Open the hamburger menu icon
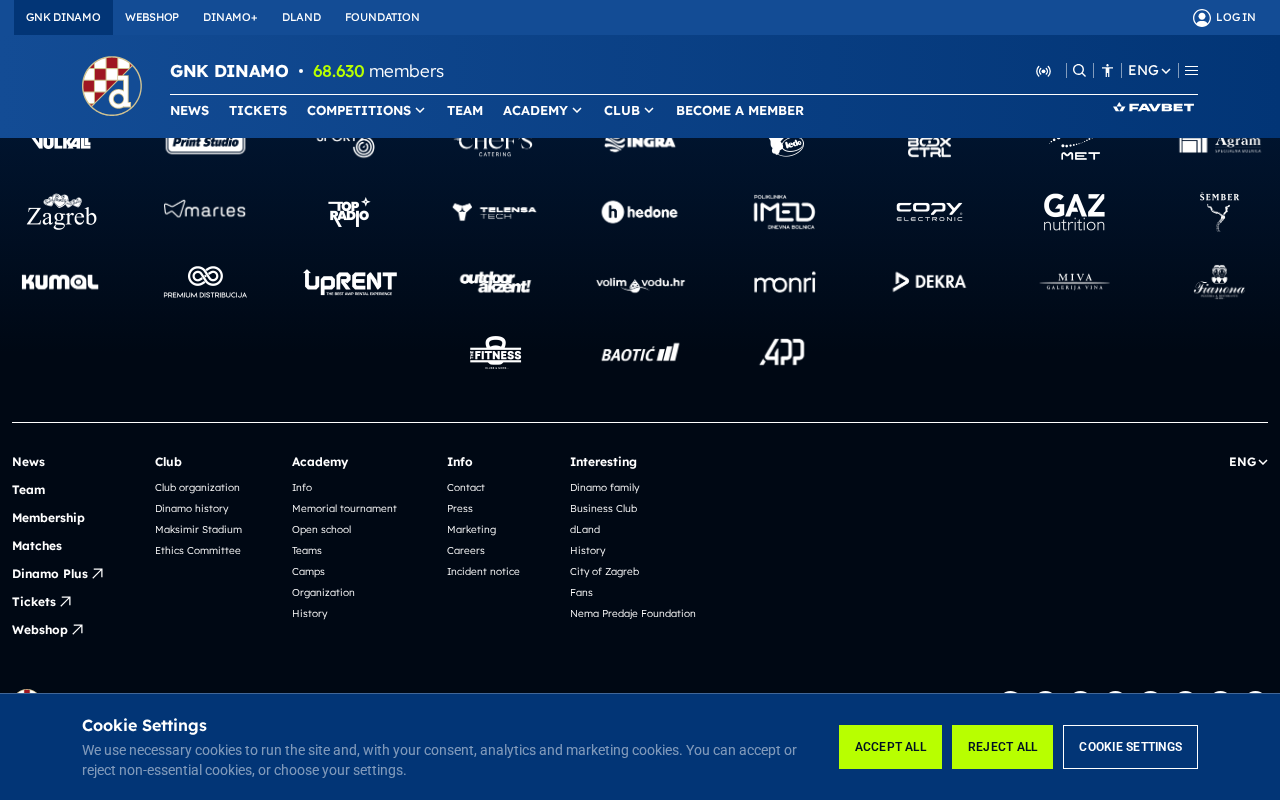The width and height of the screenshot is (1280, 800). pyautogui.click(x=1191, y=71)
